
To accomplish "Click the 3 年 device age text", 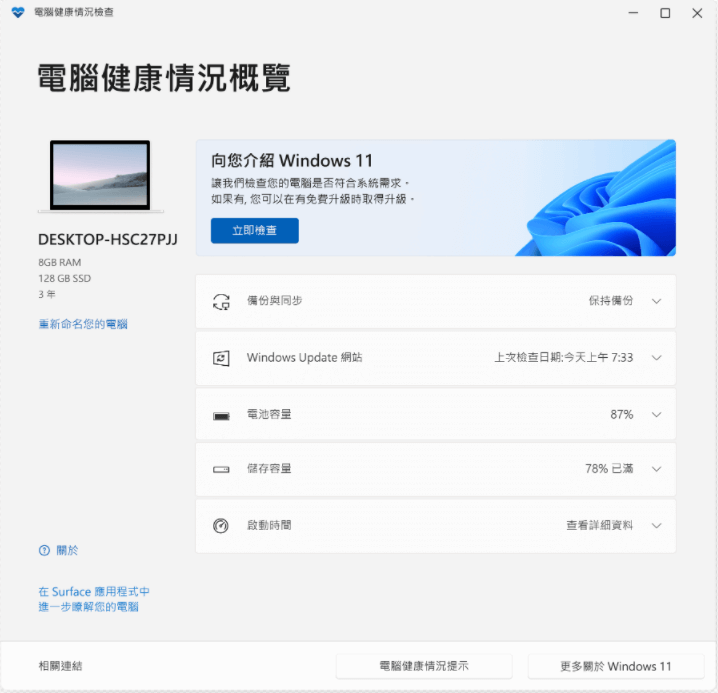I will [x=47, y=294].
